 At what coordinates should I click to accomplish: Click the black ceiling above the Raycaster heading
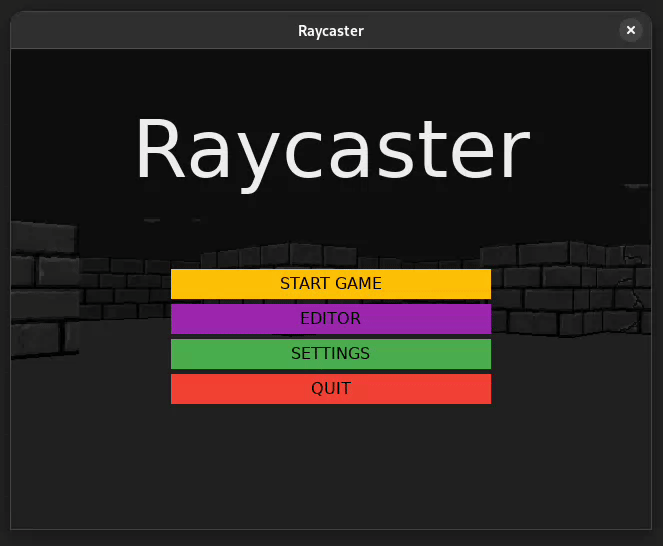point(330,75)
